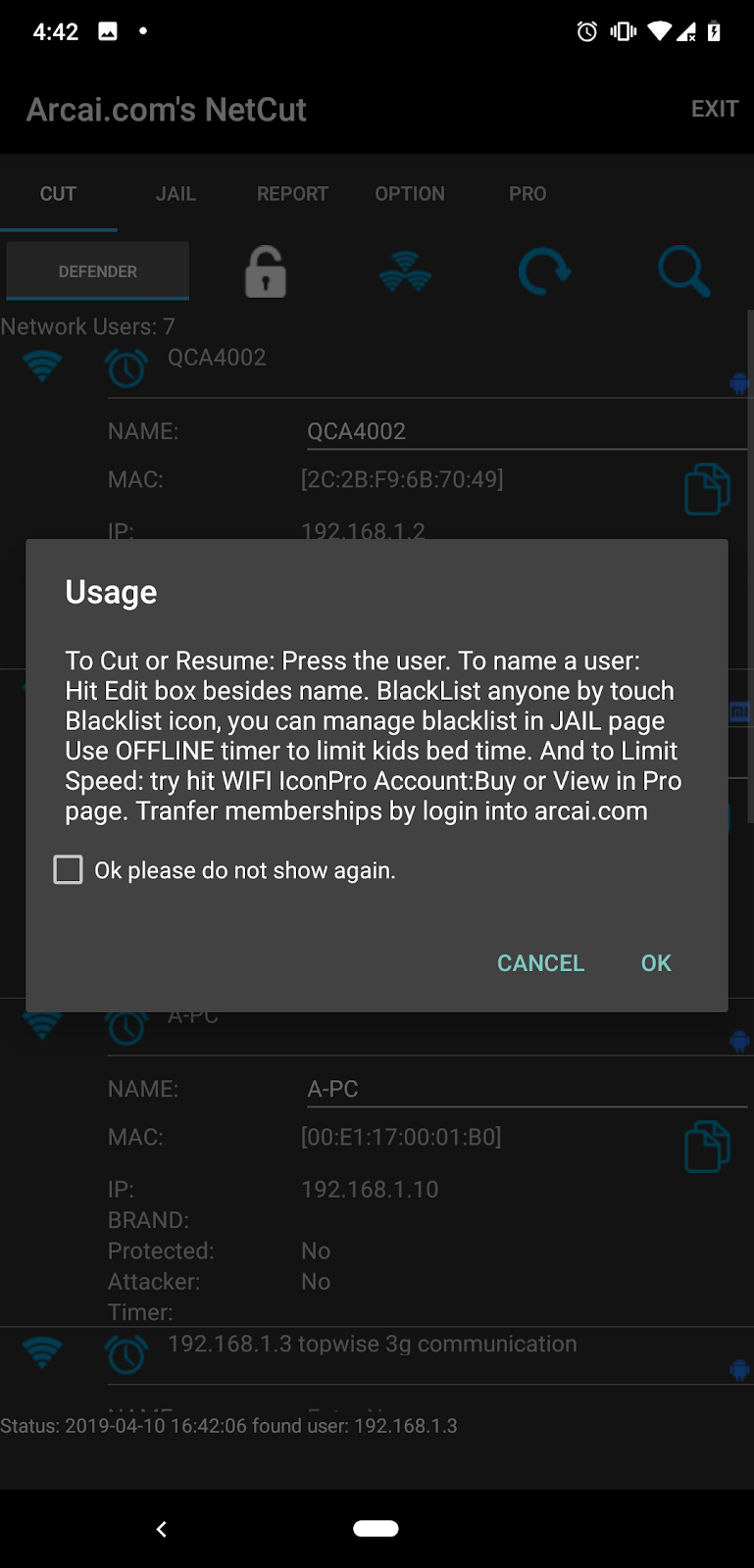Toggle the DEFENDER button
754x1568 pixels.
(98, 271)
